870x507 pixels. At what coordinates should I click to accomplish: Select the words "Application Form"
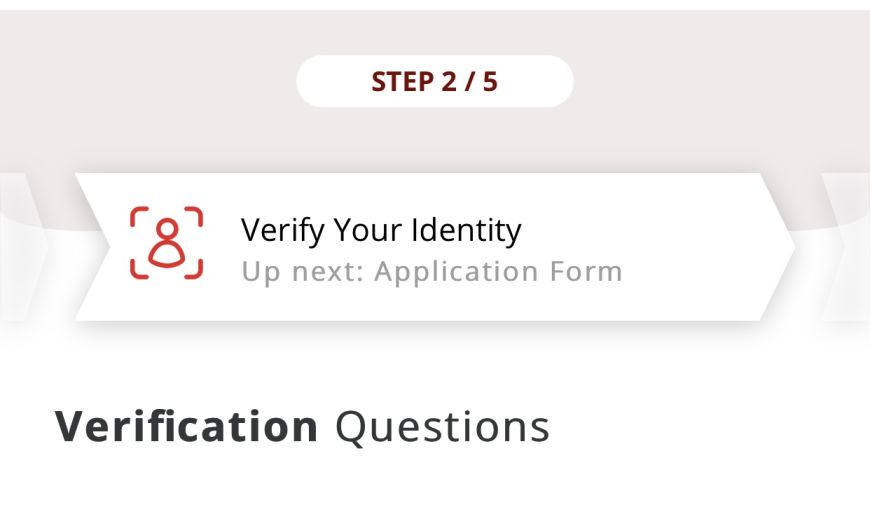point(498,272)
